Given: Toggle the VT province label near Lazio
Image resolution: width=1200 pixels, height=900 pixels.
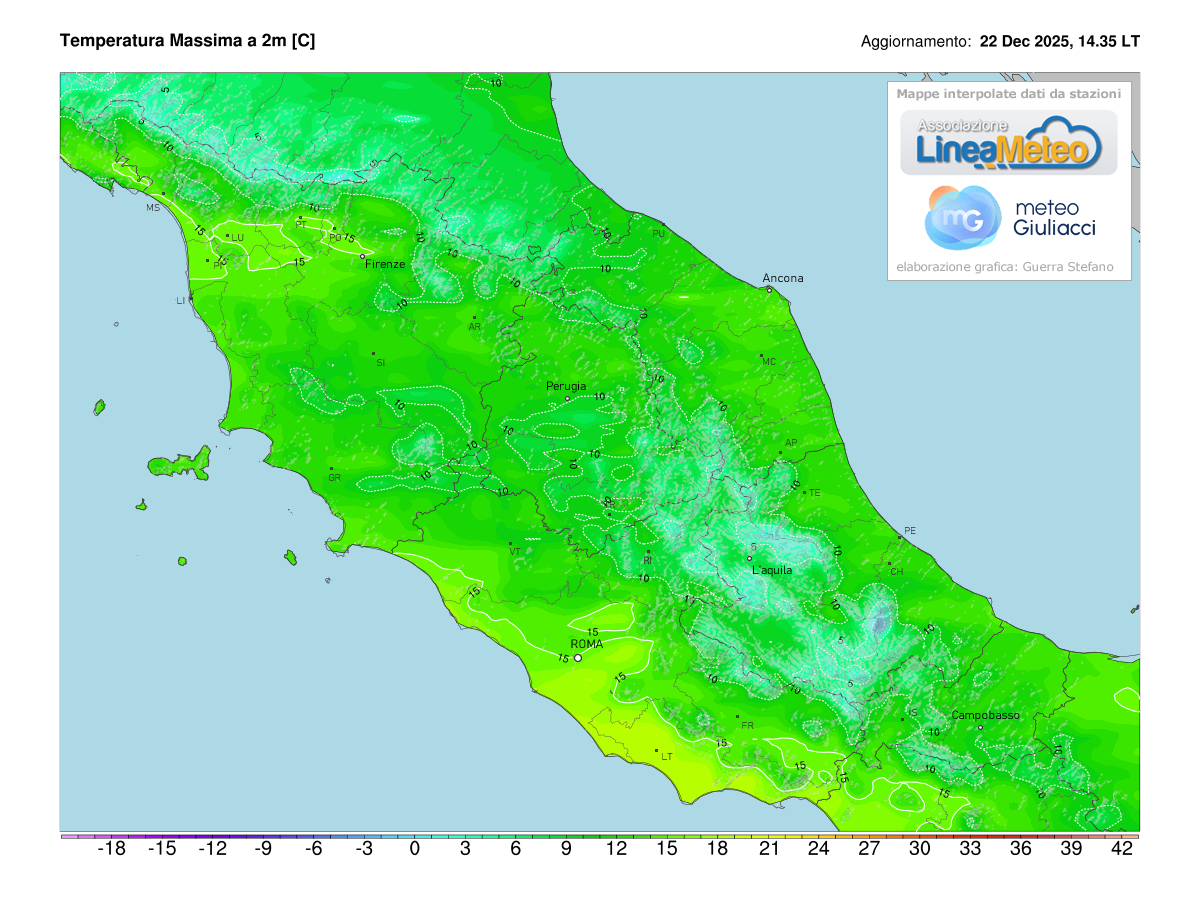Looking at the screenshot, I should pos(513,549).
